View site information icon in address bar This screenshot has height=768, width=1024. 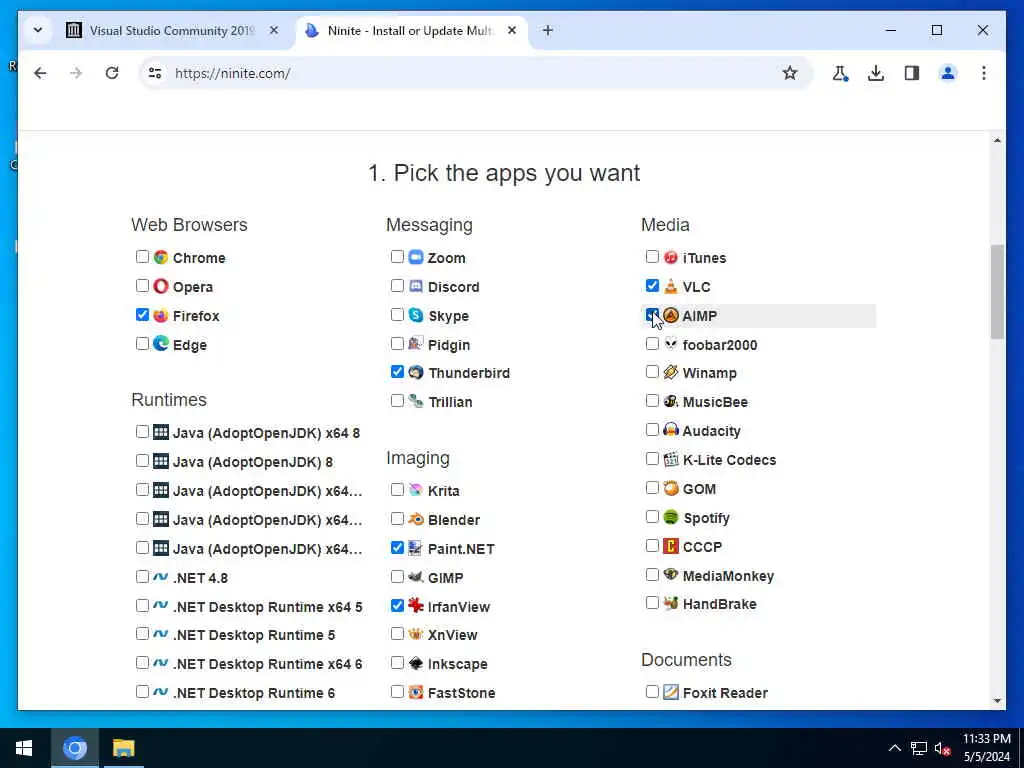pos(155,73)
